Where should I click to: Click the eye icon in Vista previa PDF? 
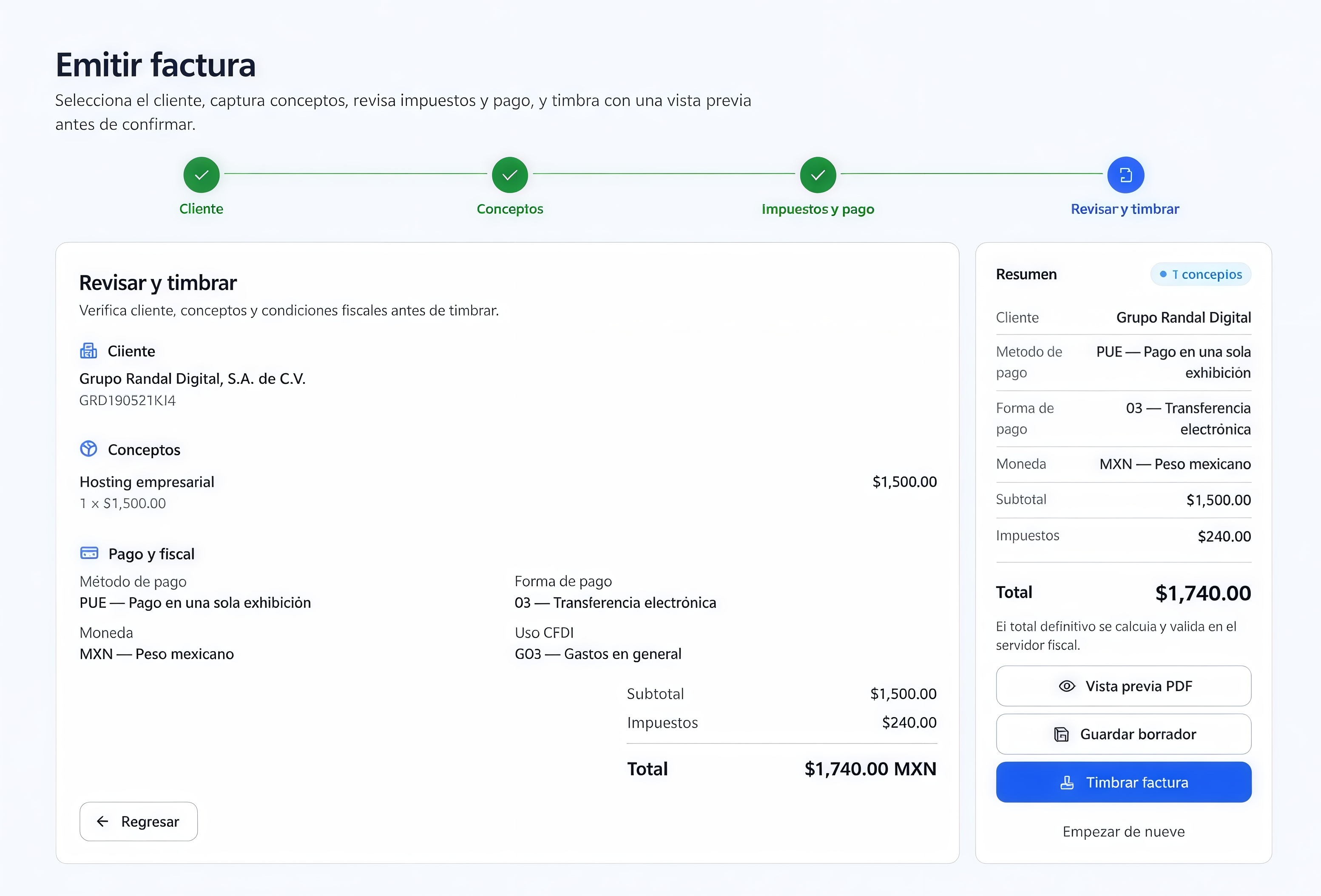(x=1067, y=686)
